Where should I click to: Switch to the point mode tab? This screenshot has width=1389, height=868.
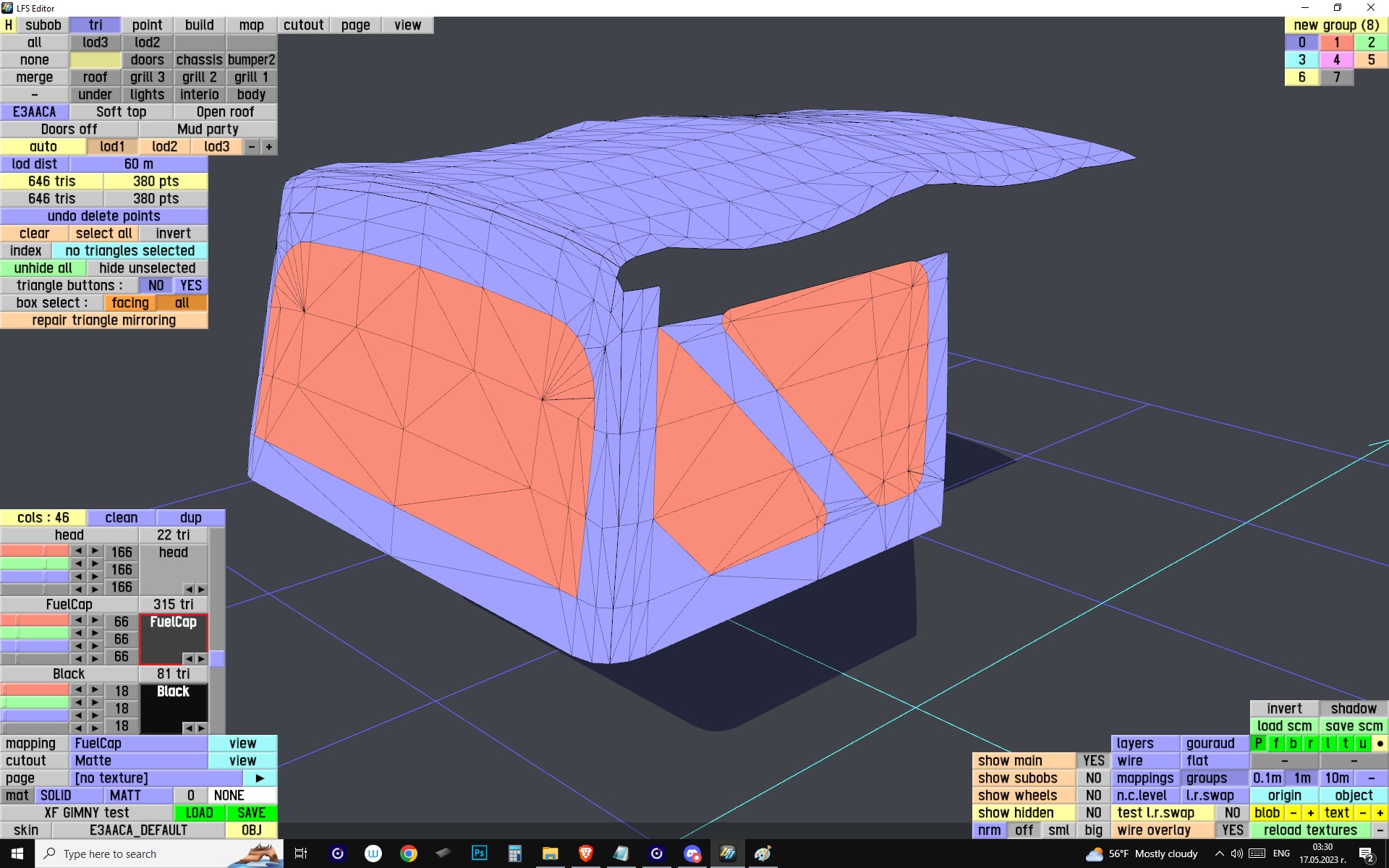(147, 25)
